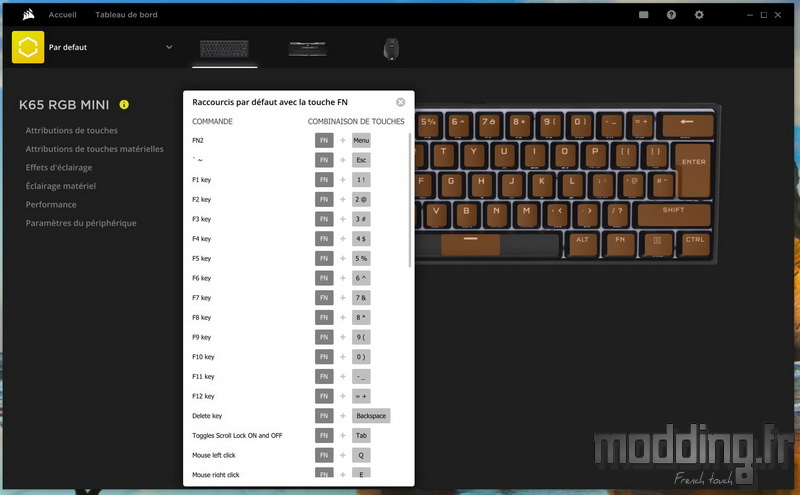Click the Menu key chip in FN2 row
The width and height of the screenshot is (800, 495).
[x=361, y=140]
